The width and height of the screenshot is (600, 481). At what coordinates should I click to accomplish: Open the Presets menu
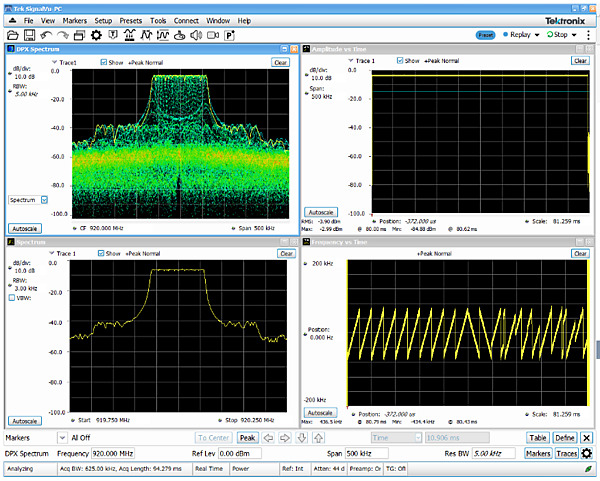click(x=132, y=20)
